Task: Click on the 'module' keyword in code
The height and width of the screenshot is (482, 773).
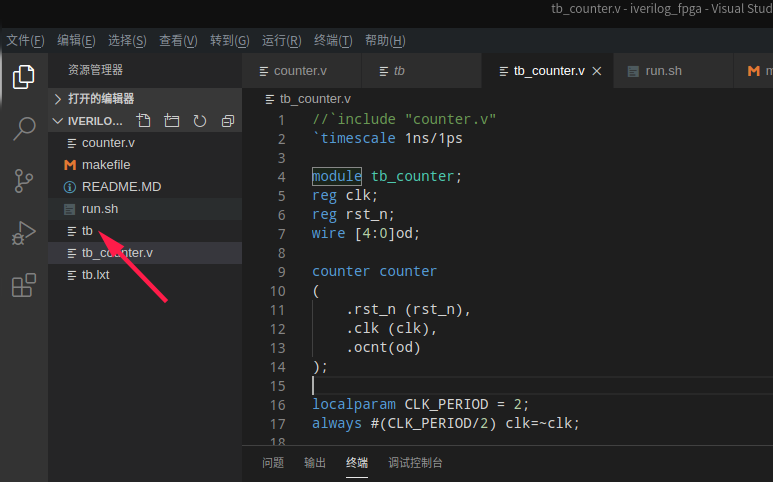Action: (337, 176)
